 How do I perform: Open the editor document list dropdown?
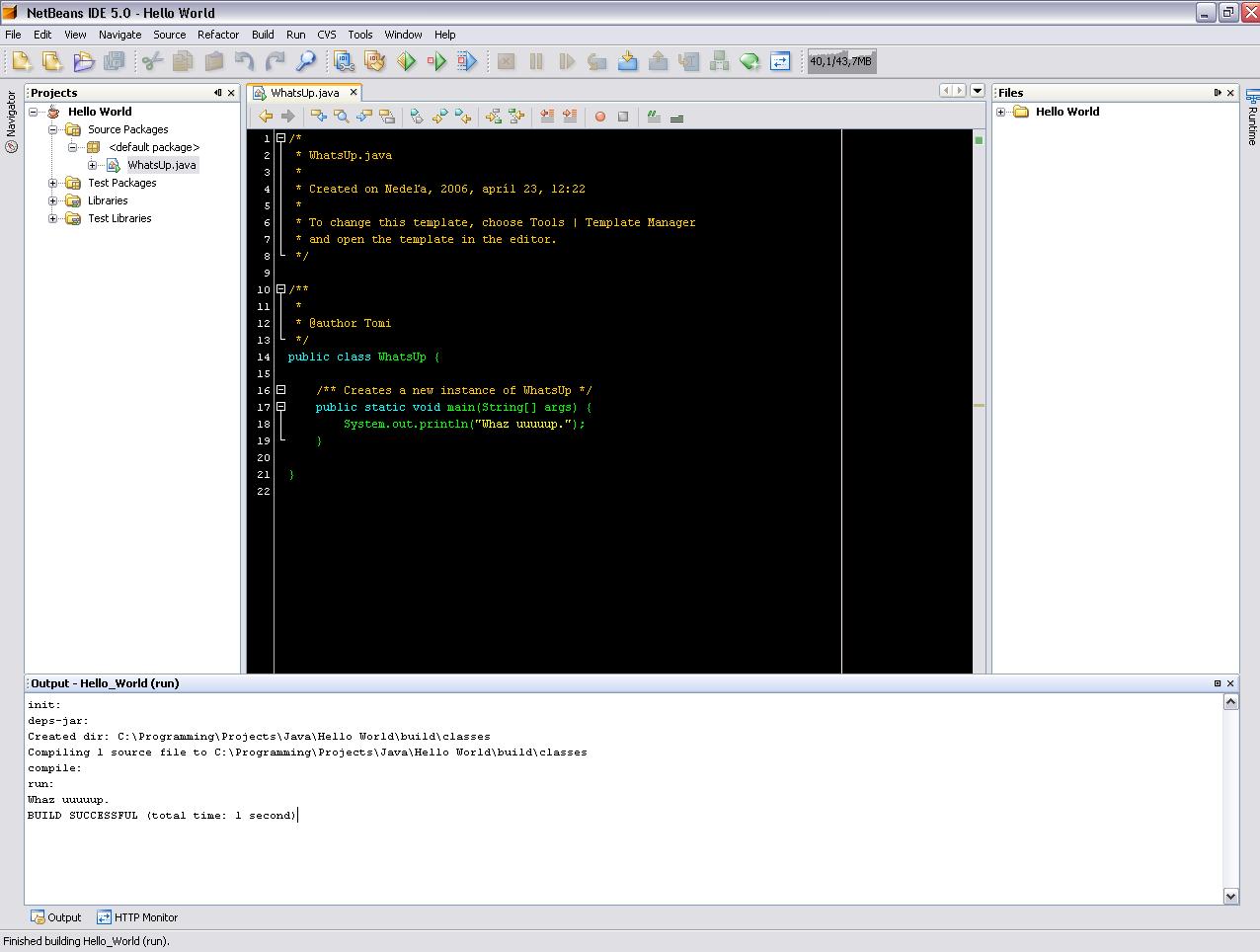coord(978,90)
